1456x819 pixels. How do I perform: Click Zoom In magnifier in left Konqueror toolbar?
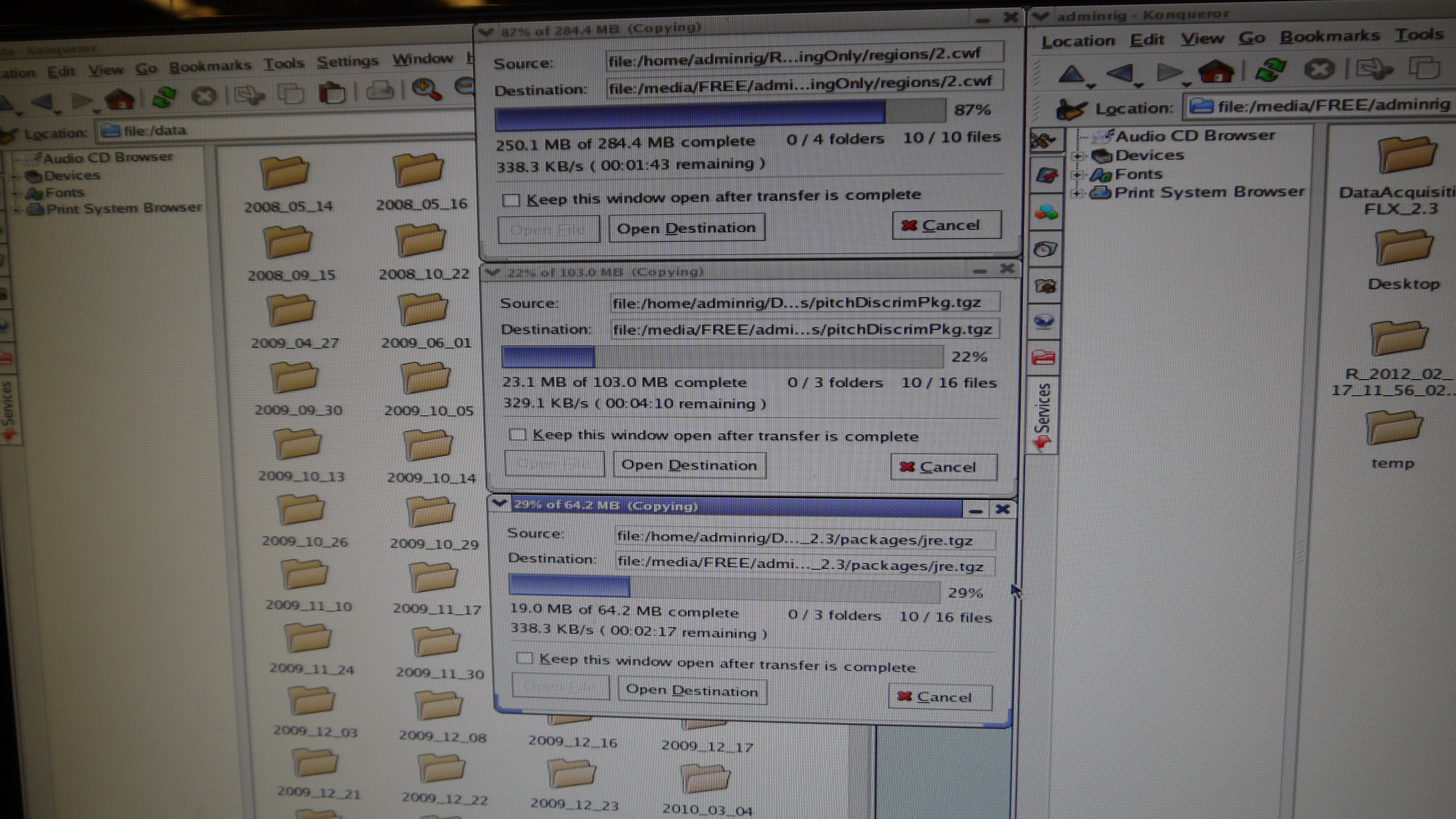pyautogui.click(x=426, y=89)
